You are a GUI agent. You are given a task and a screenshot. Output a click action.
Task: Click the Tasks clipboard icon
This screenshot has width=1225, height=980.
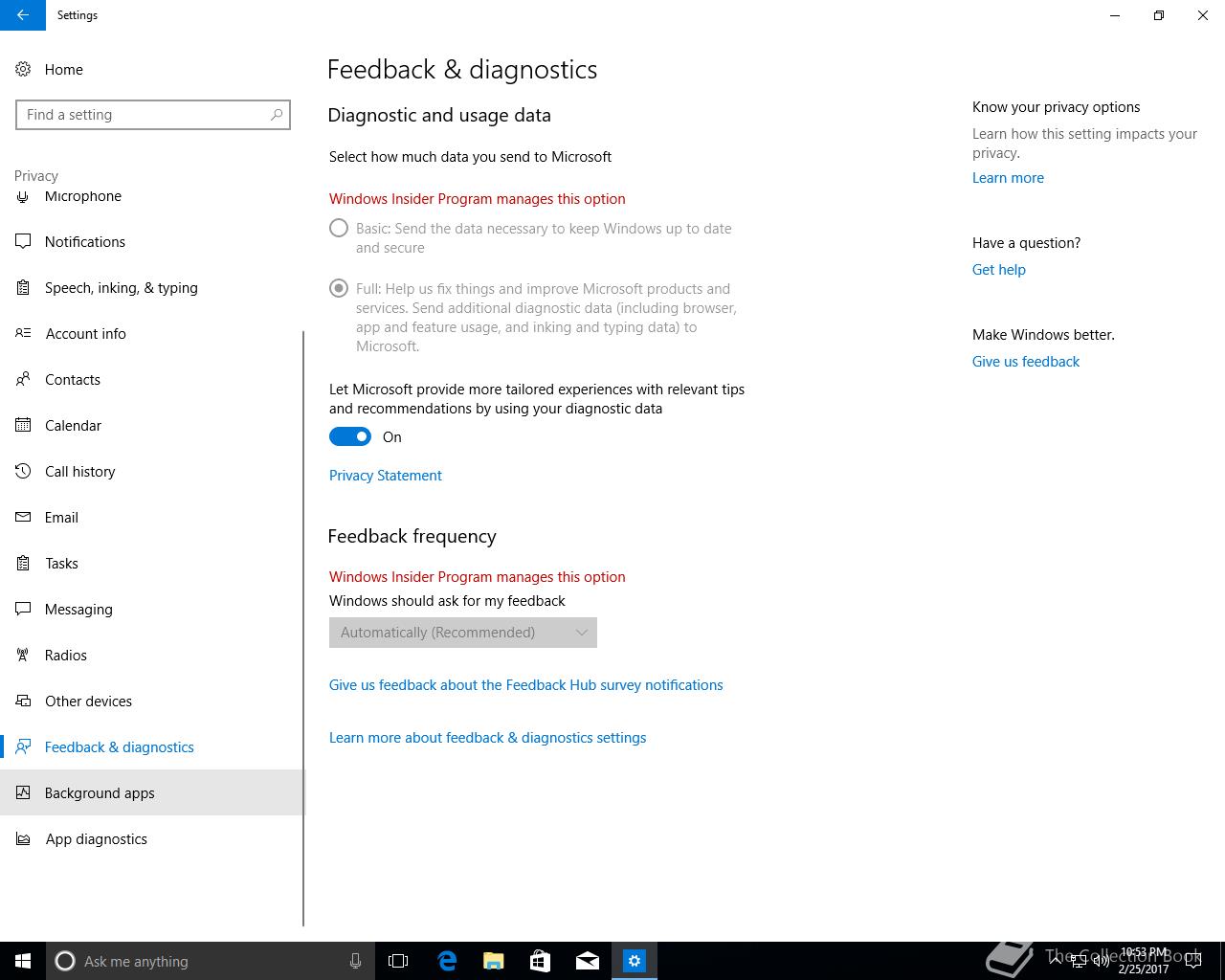click(23, 563)
